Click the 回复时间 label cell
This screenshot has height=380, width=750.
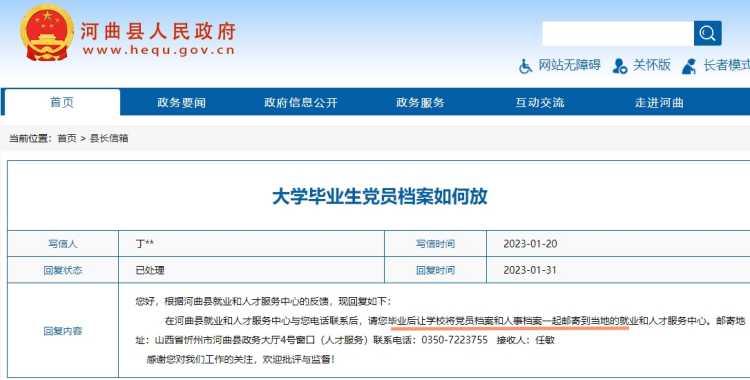(x=435, y=270)
